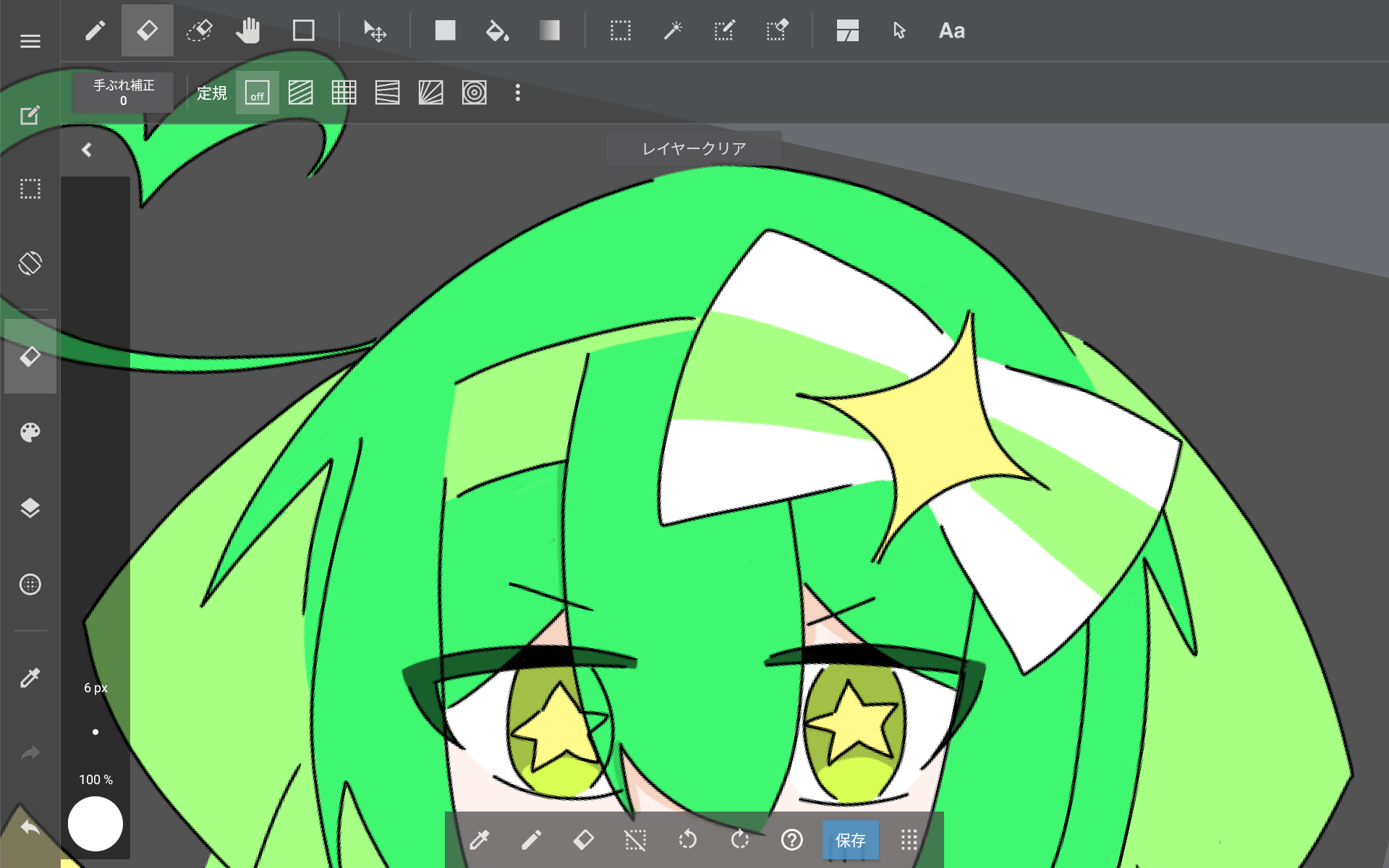The height and width of the screenshot is (868, 1389).
Task: Open the color palette panel
Action: point(30,433)
